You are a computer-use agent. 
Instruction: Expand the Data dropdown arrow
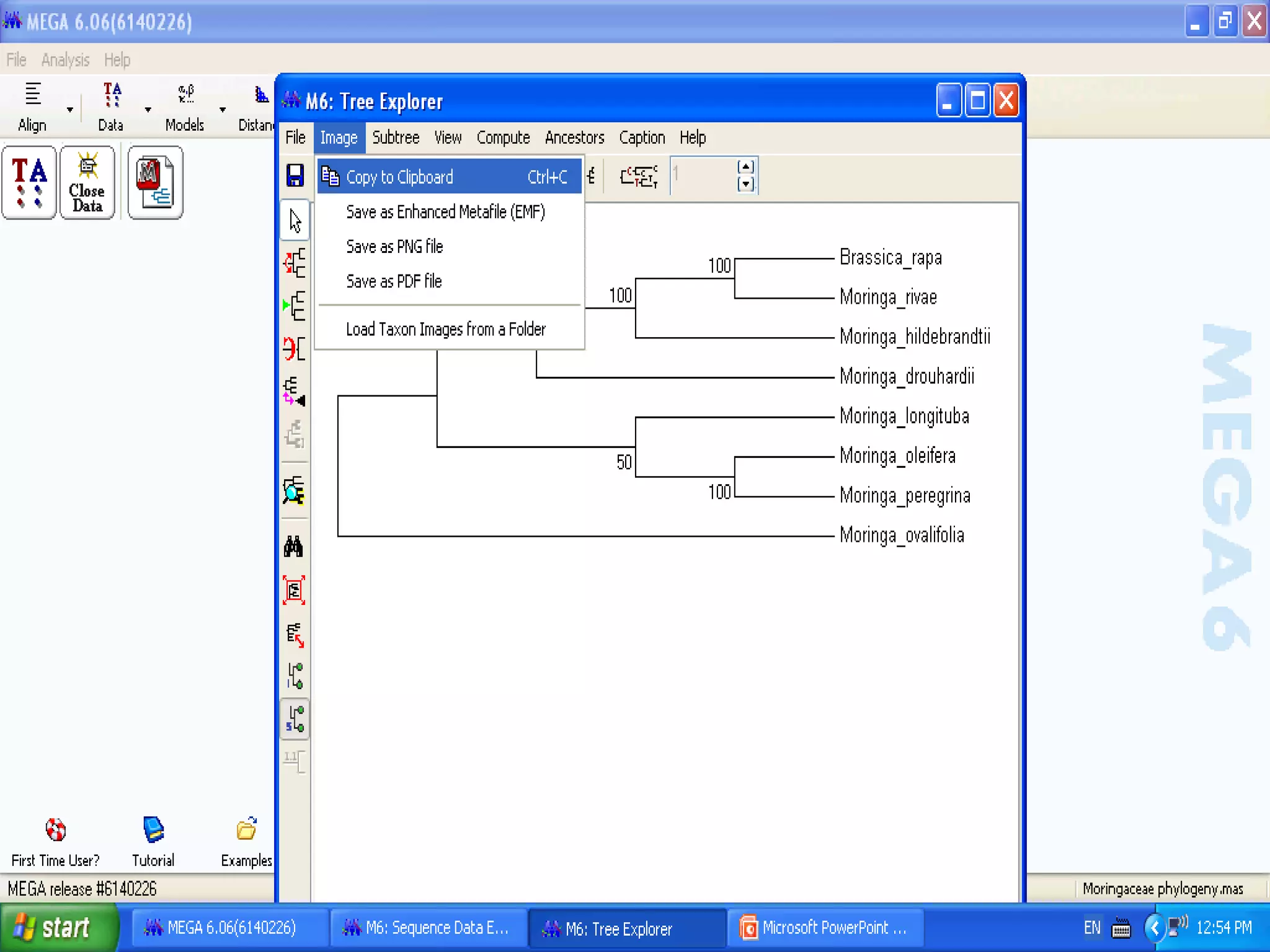coord(148,110)
